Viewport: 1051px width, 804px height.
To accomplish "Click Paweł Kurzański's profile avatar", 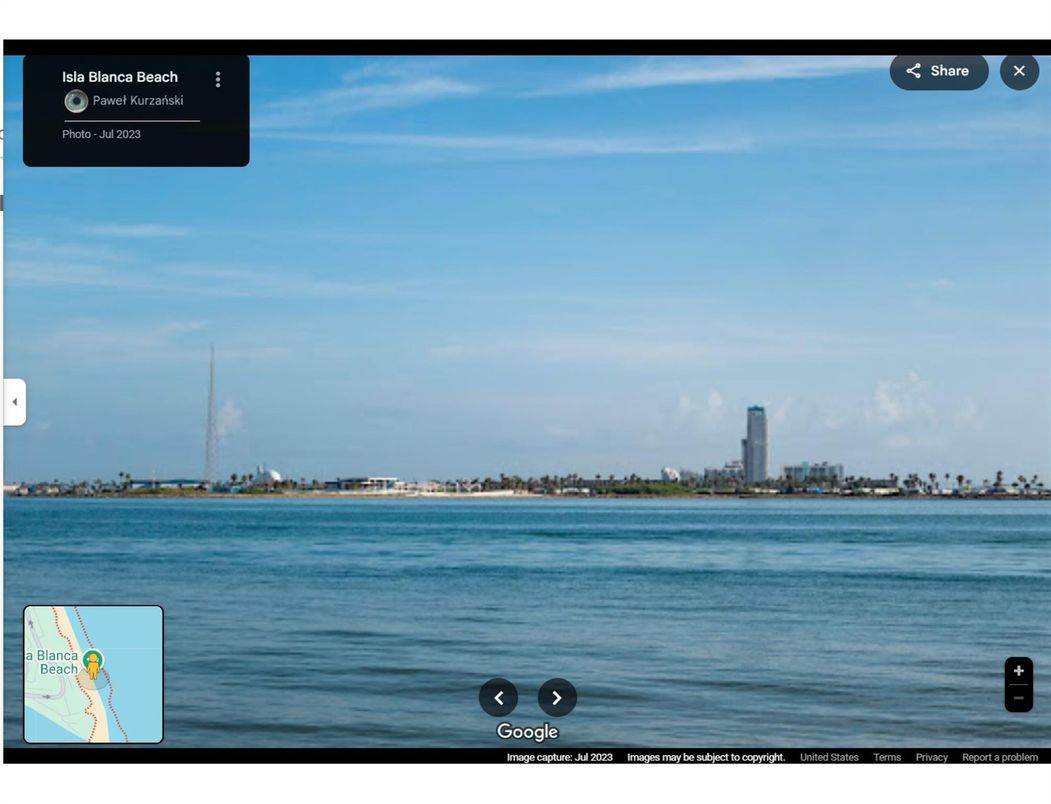I will (x=76, y=101).
